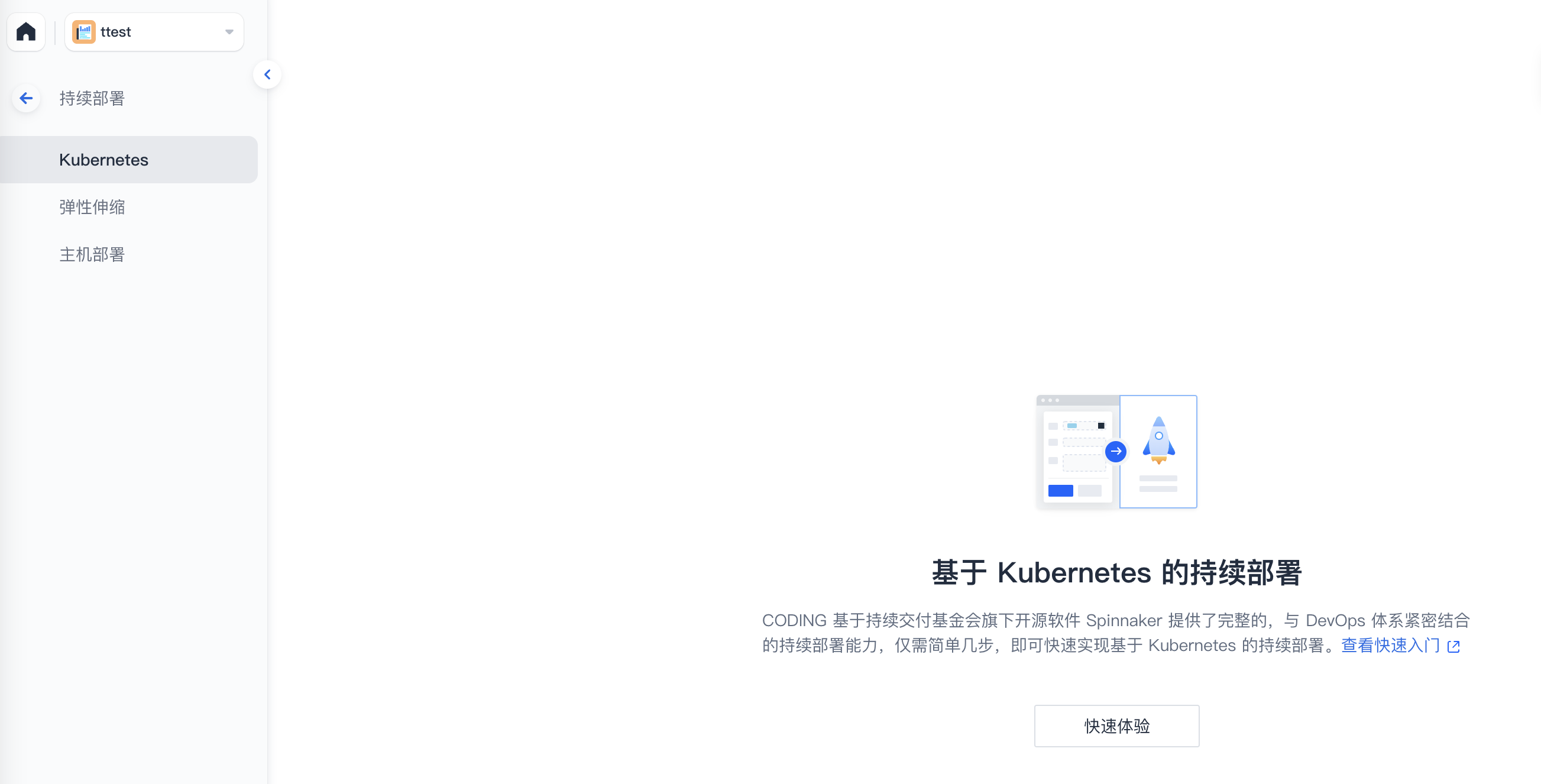Click the 持续部署 section title
1541x784 pixels.
(92, 98)
